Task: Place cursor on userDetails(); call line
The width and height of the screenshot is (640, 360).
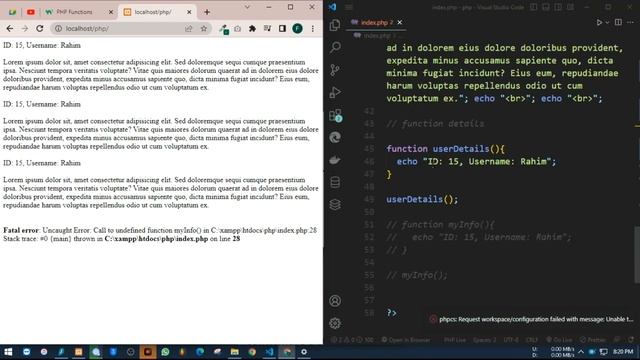Action: [422, 199]
